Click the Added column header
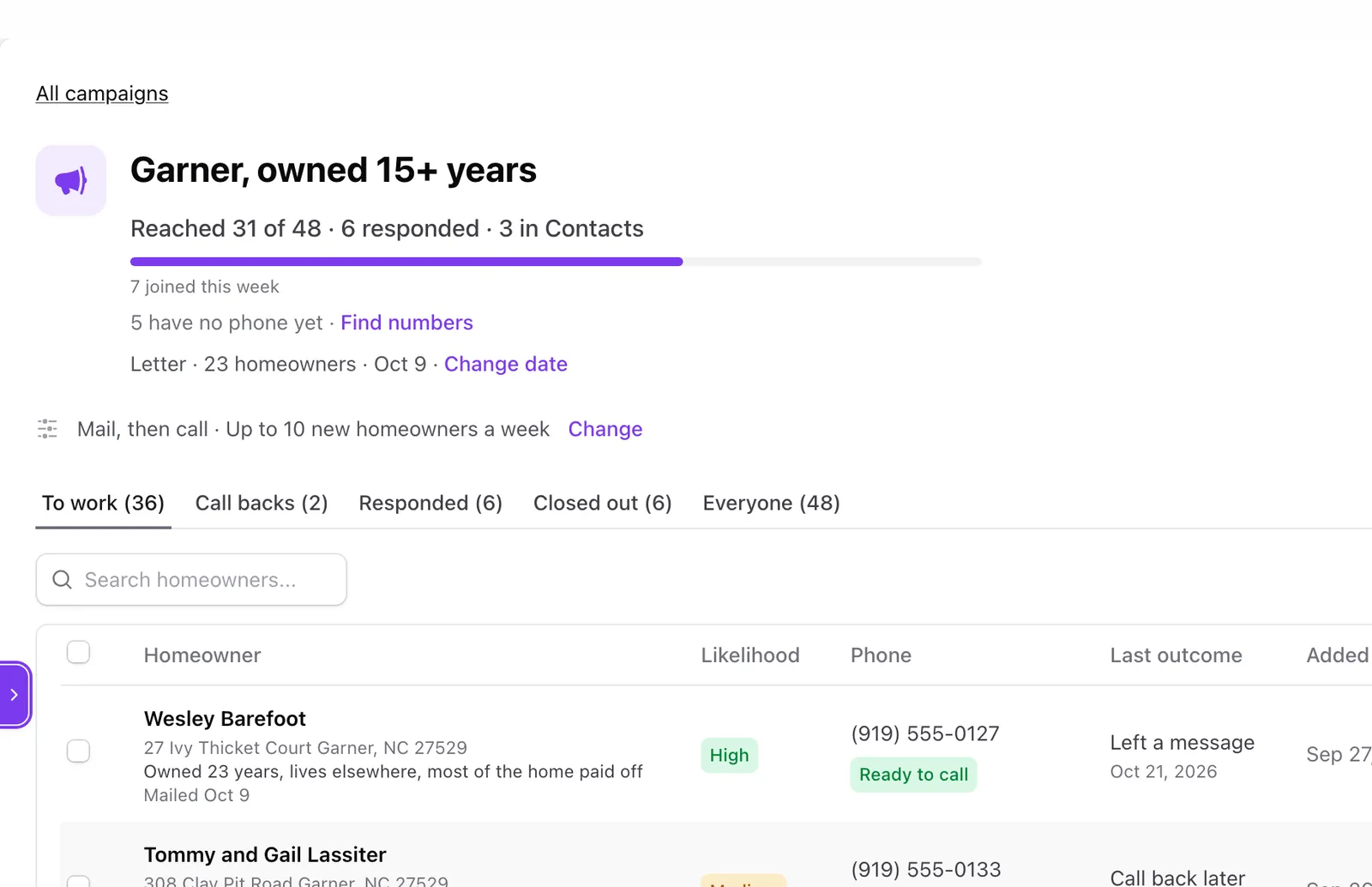The image size is (1372, 887). 1338,655
